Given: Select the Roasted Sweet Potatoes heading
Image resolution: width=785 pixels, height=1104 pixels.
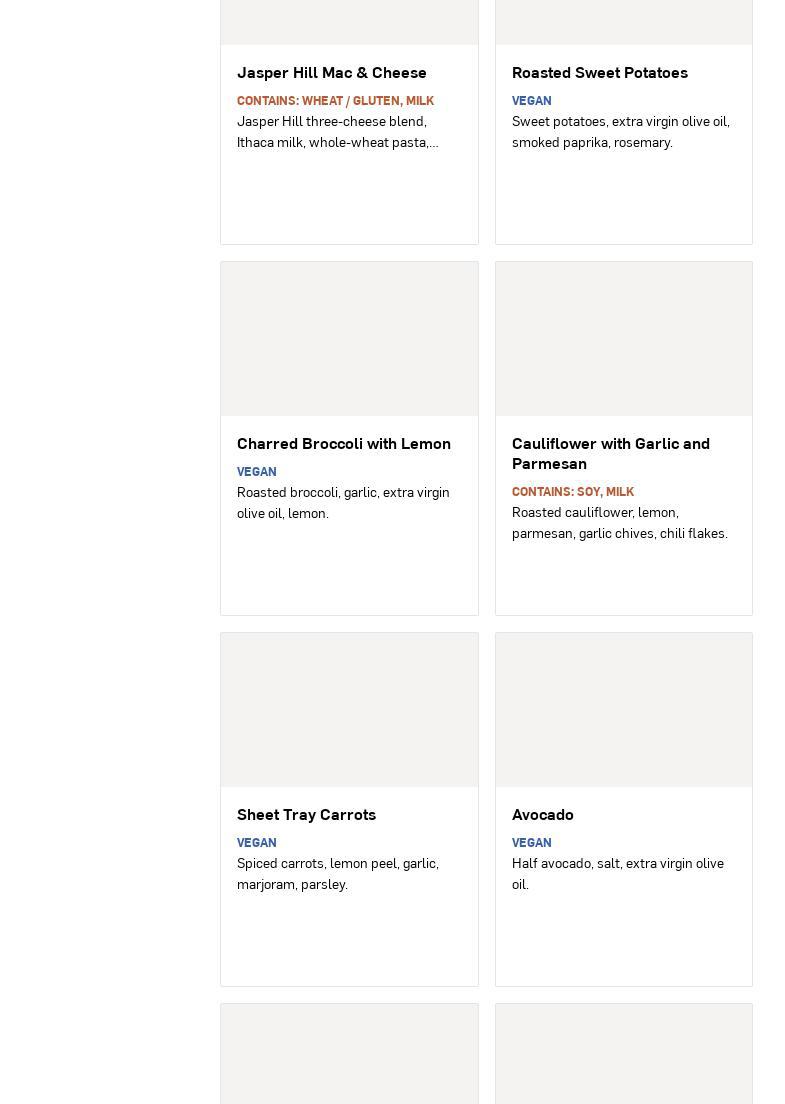Looking at the screenshot, I should pyautogui.click(x=599, y=73).
